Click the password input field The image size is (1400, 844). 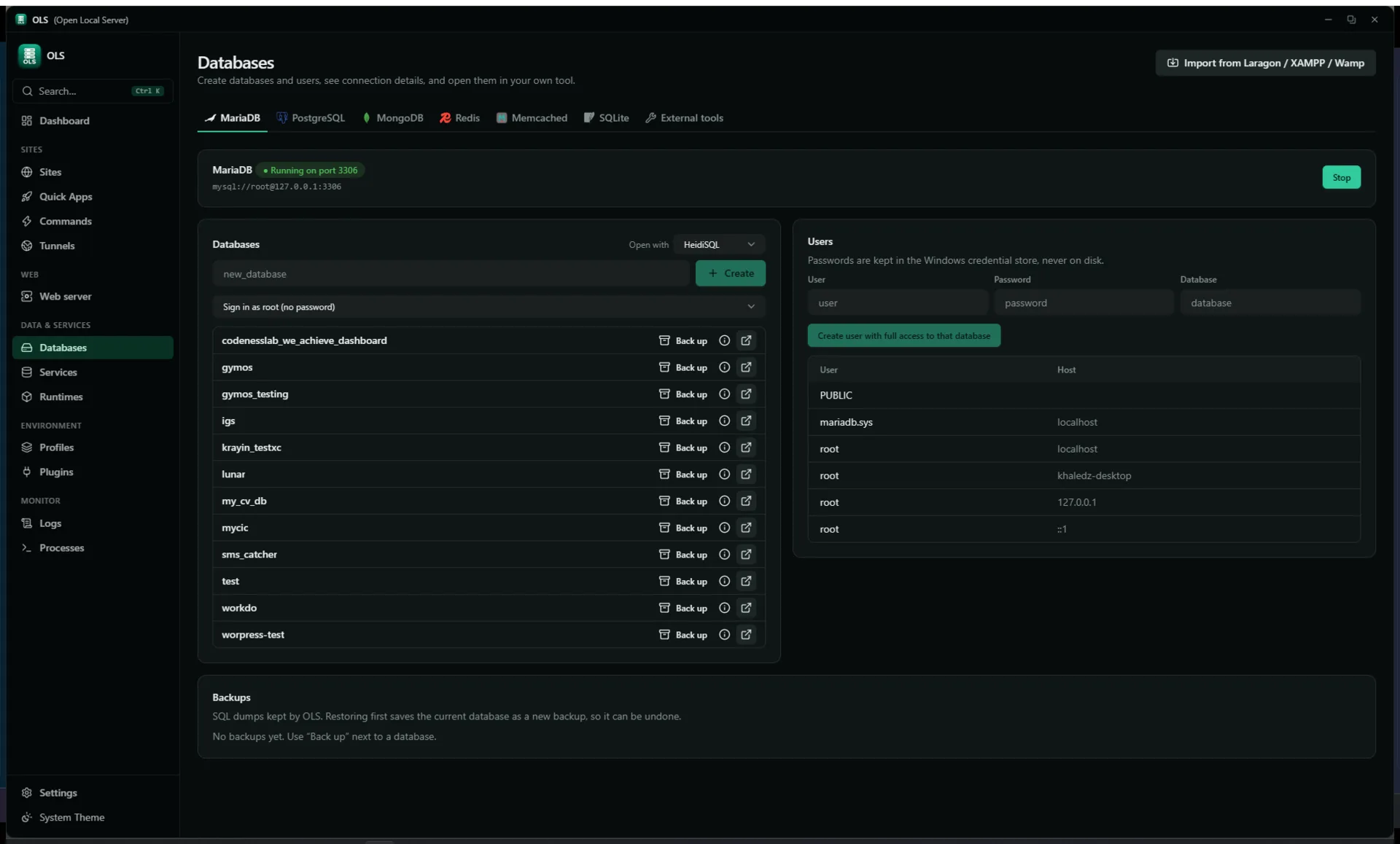coord(1084,302)
